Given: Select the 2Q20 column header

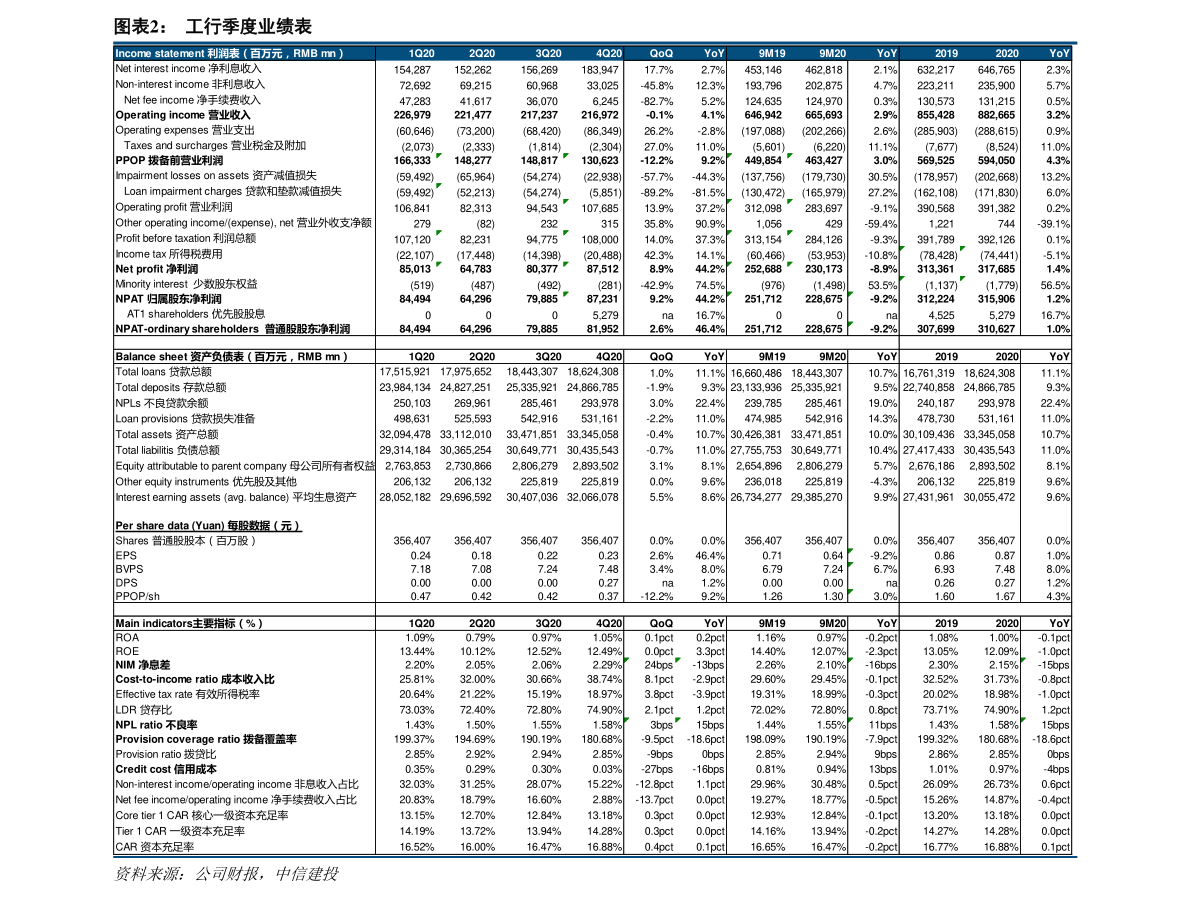Looking at the screenshot, I should coord(482,54).
